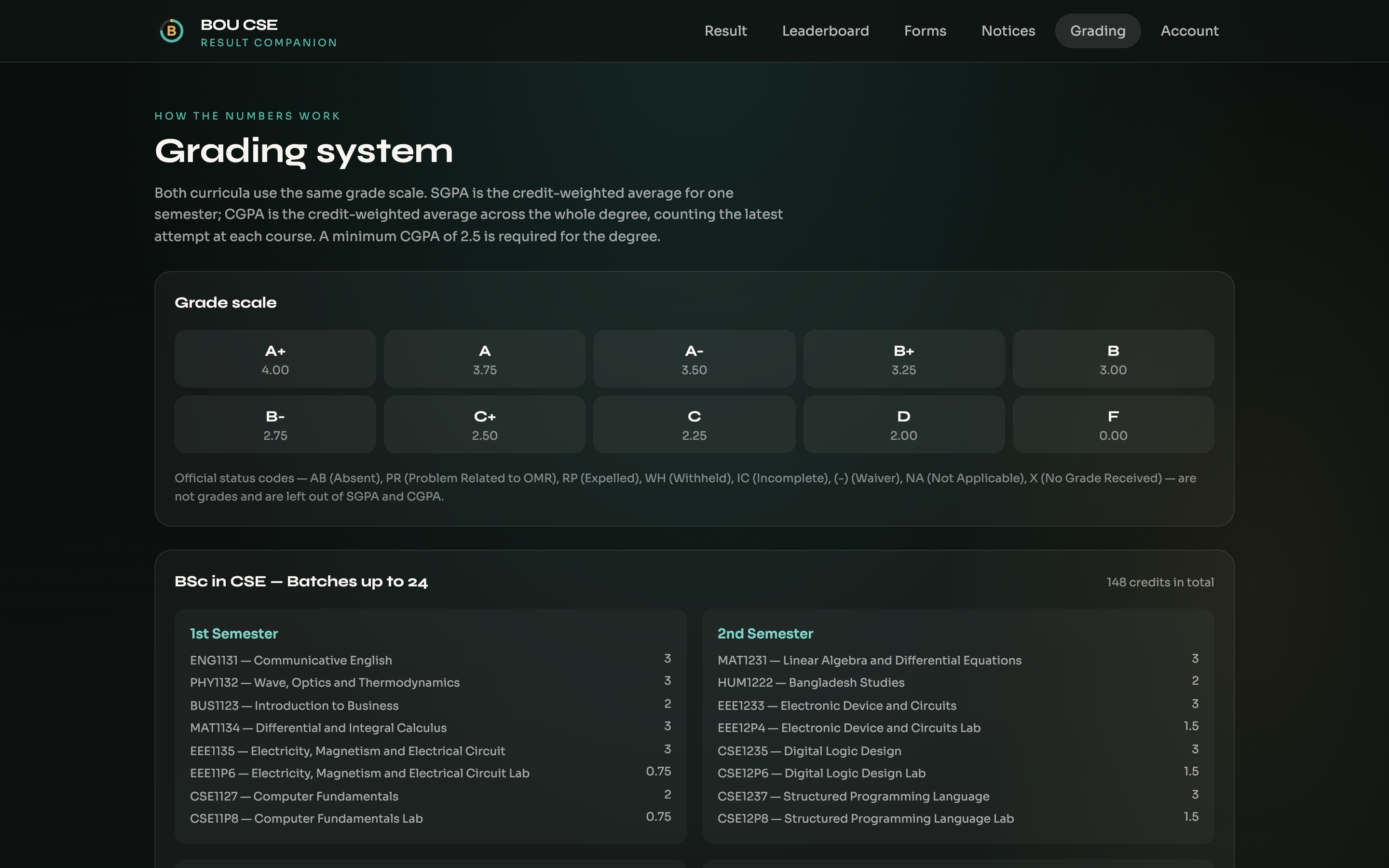1389x868 pixels.
Task: Click CSE11P8 Computer Fundamentals Lab
Action: coord(431,818)
